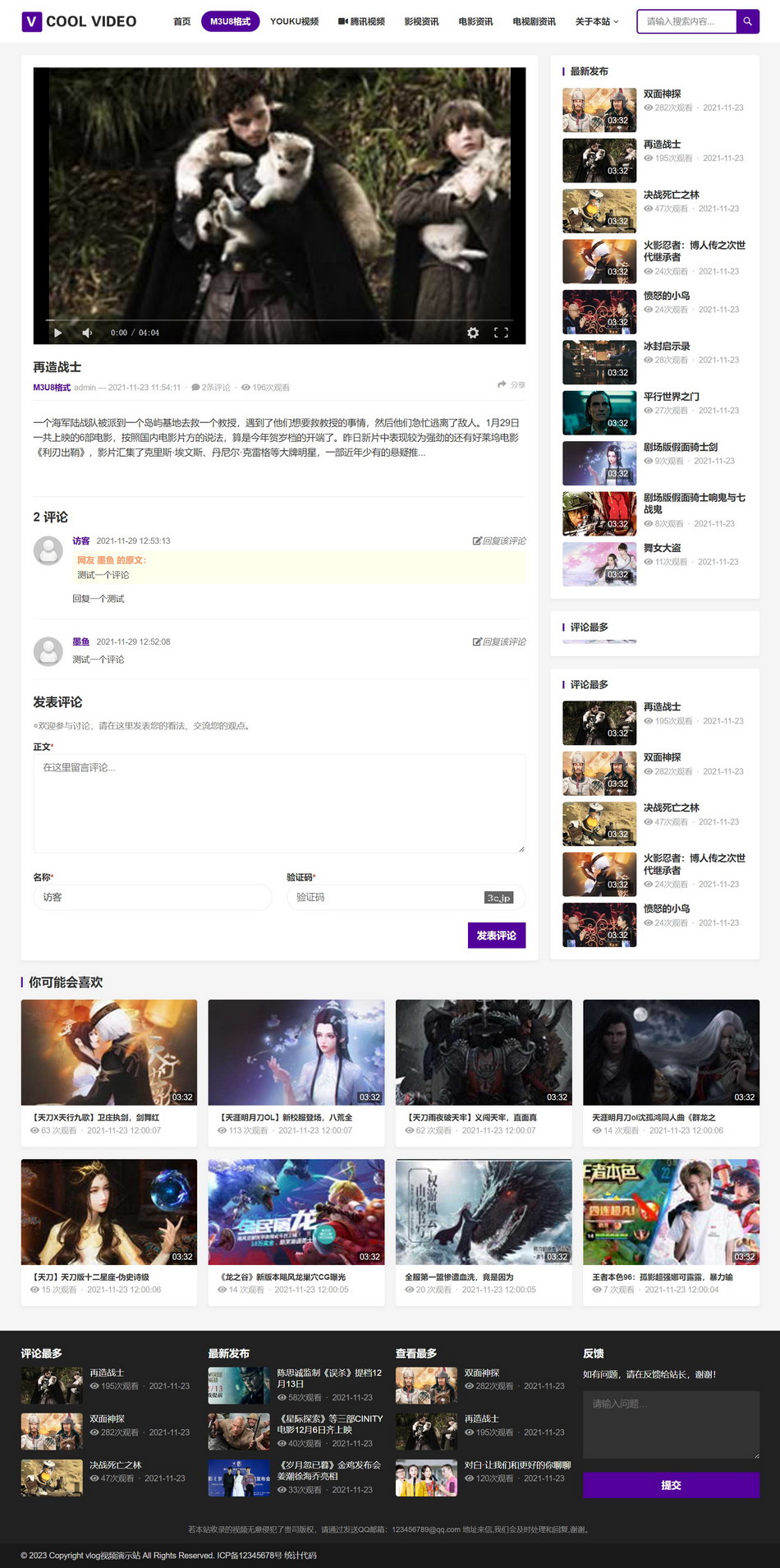Open 全服第一盟惨遭血洗 thumbnail

point(484,1212)
